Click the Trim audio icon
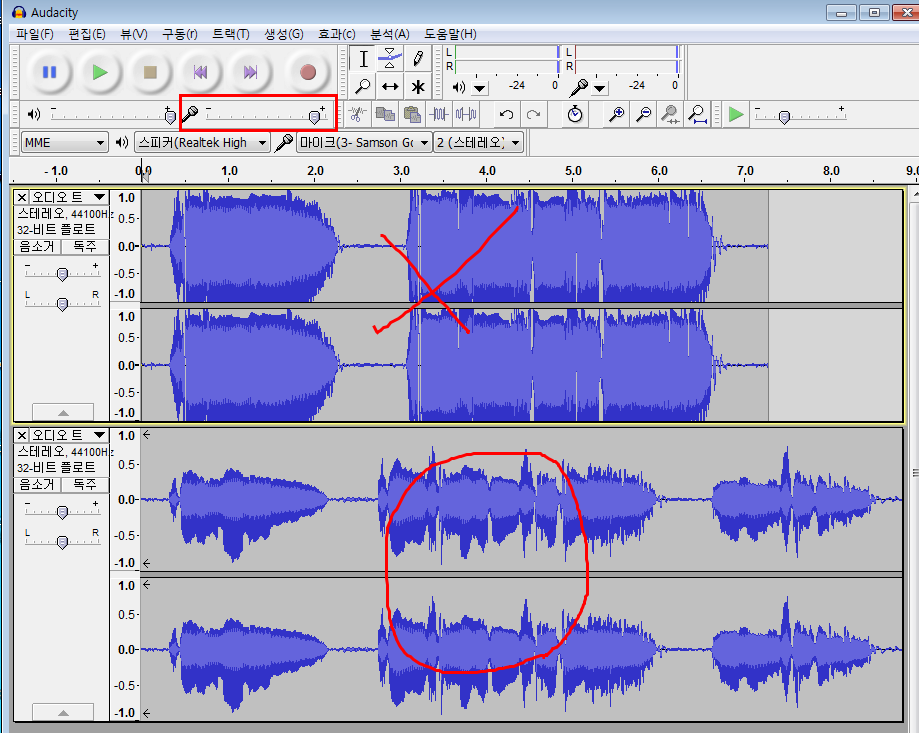The height and width of the screenshot is (733, 919). point(439,114)
